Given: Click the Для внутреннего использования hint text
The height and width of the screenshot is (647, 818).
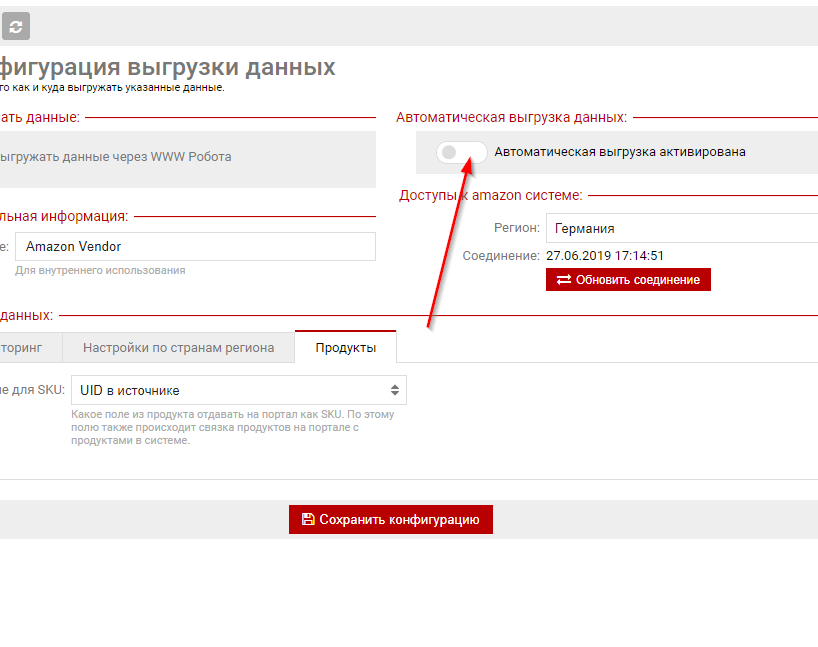Looking at the screenshot, I should pos(100,270).
